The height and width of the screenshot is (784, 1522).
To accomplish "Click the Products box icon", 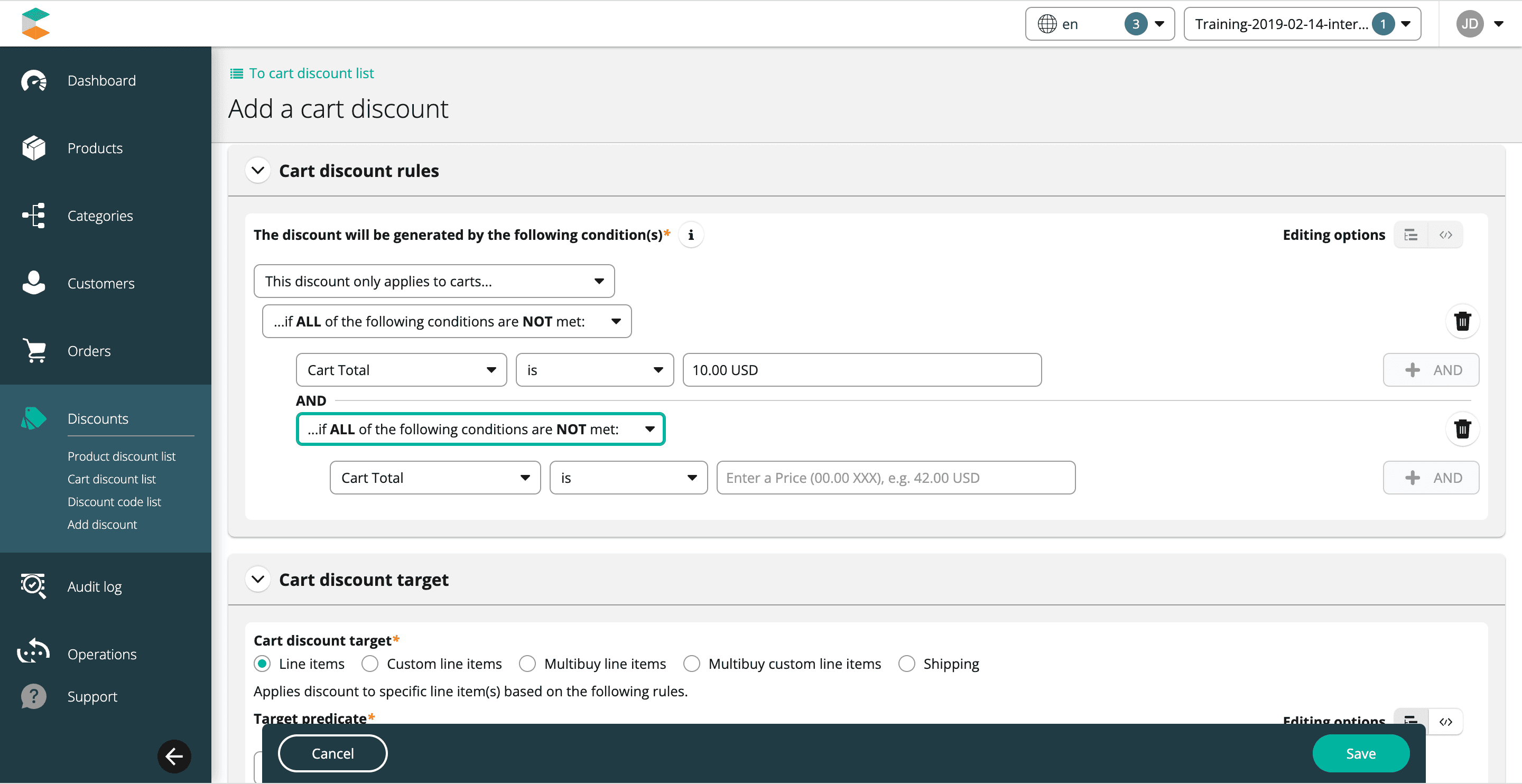I will coord(34,148).
